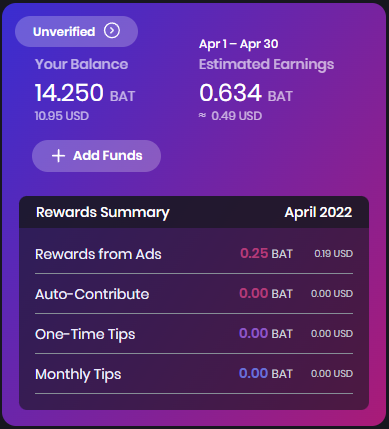Click the 0.19 USD ads reward value
Viewport: 389px width, 429px height.
(x=333, y=254)
